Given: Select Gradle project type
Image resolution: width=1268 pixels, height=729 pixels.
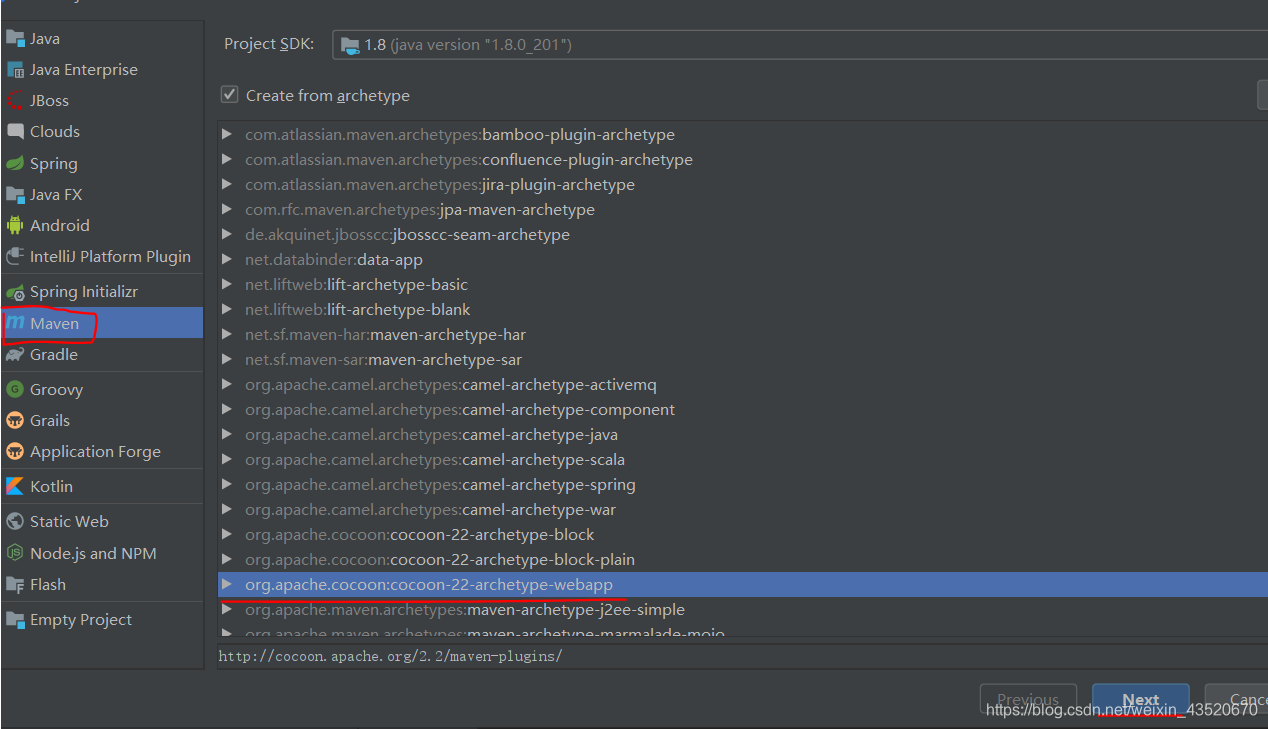Looking at the screenshot, I should (102, 355).
